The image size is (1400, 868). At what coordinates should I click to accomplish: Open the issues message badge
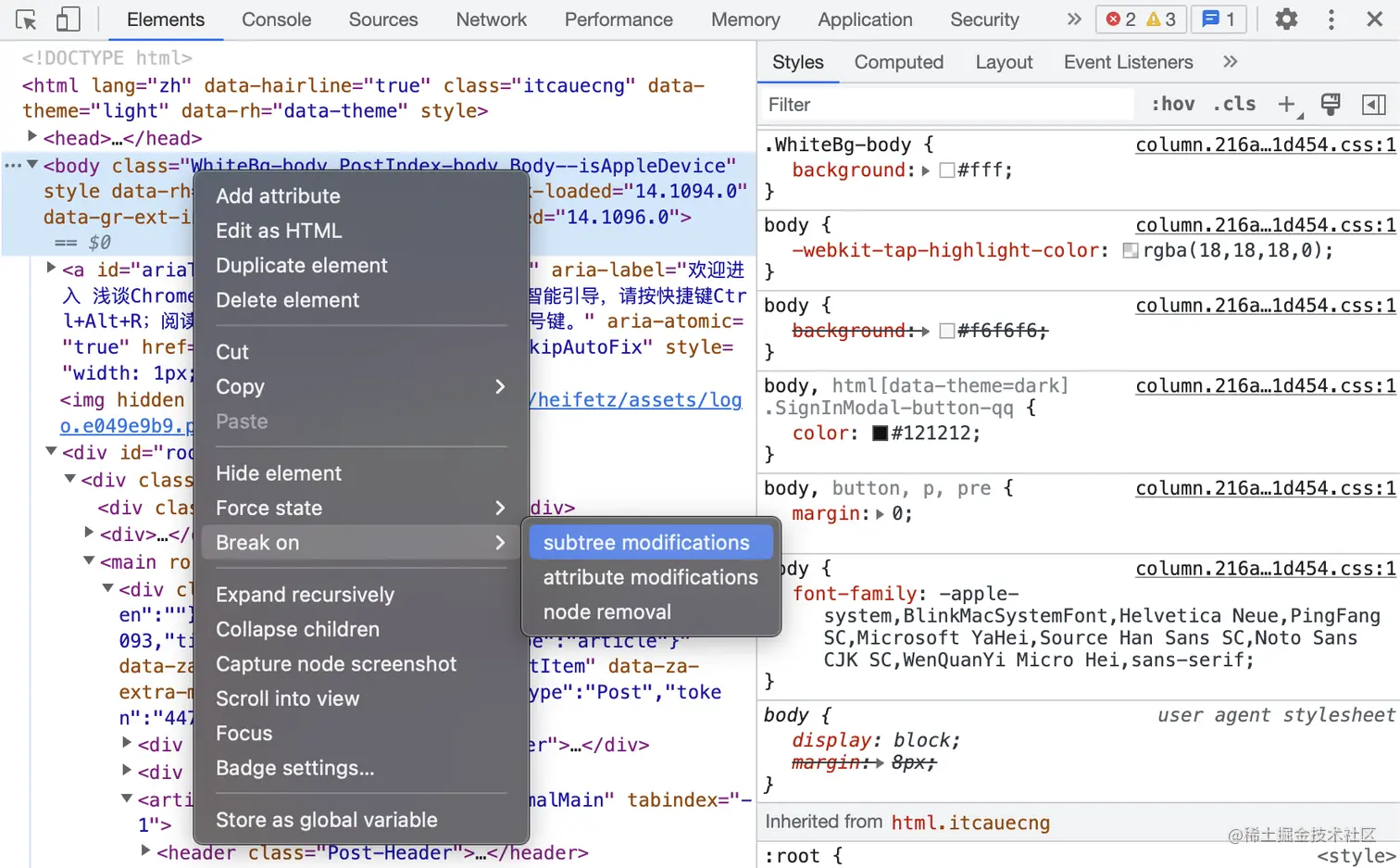click(x=1219, y=19)
